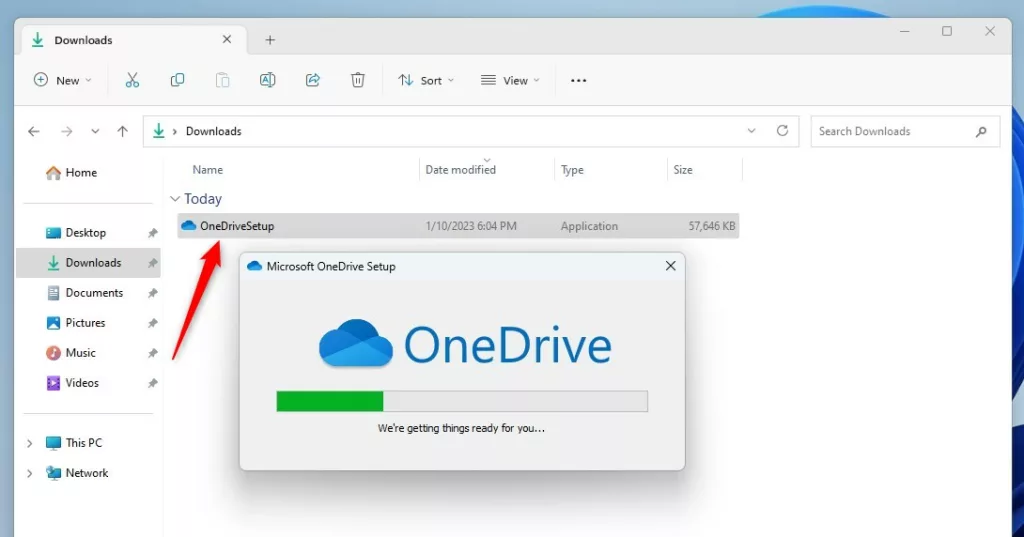Open Music in the sidebar
The image size is (1024, 537).
pos(71,353)
